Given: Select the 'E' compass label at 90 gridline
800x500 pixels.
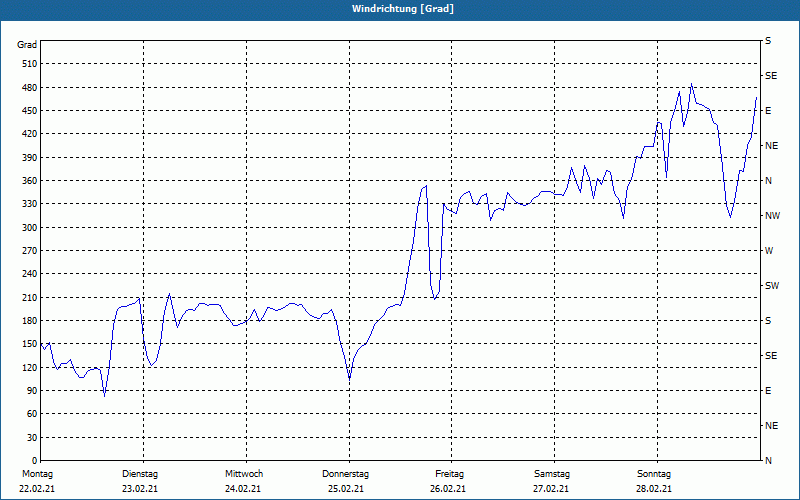Looking at the screenshot, I should (768, 390).
